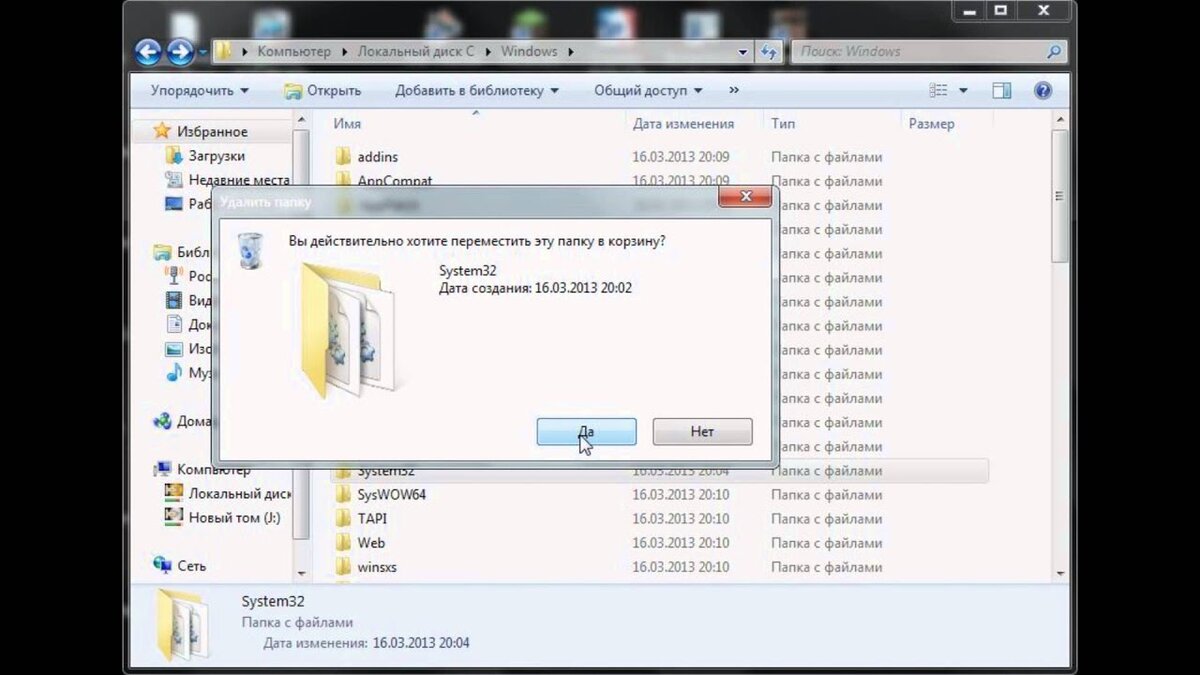The height and width of the screenshot is (675, 1200).
Task: Open Локальный диск in navigation tree
Action: [239, 493]
